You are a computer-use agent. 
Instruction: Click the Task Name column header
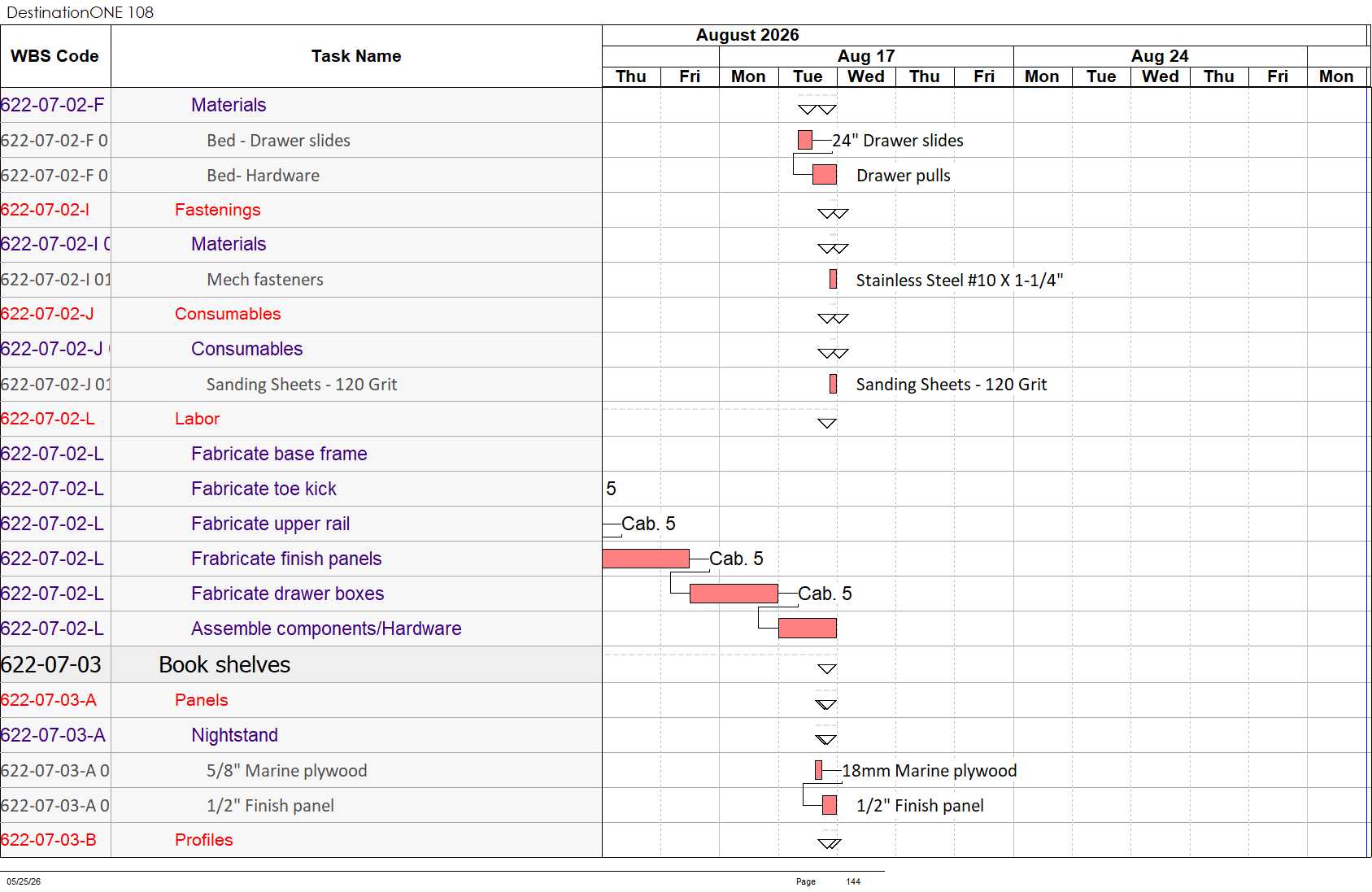[356, 56]
